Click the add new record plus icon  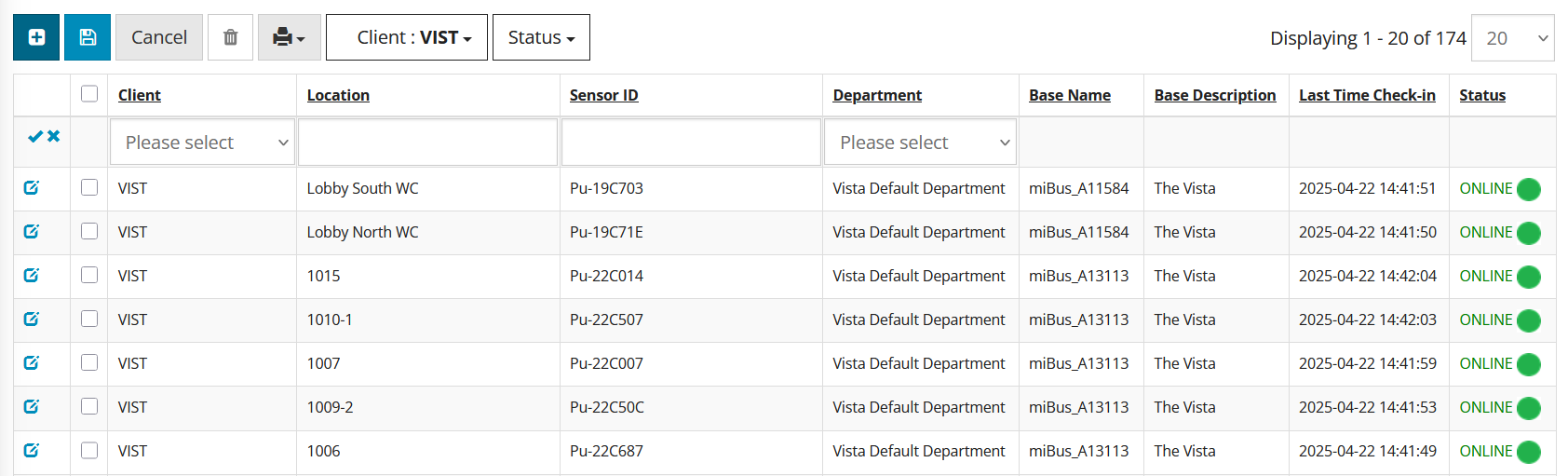(36, 37)
